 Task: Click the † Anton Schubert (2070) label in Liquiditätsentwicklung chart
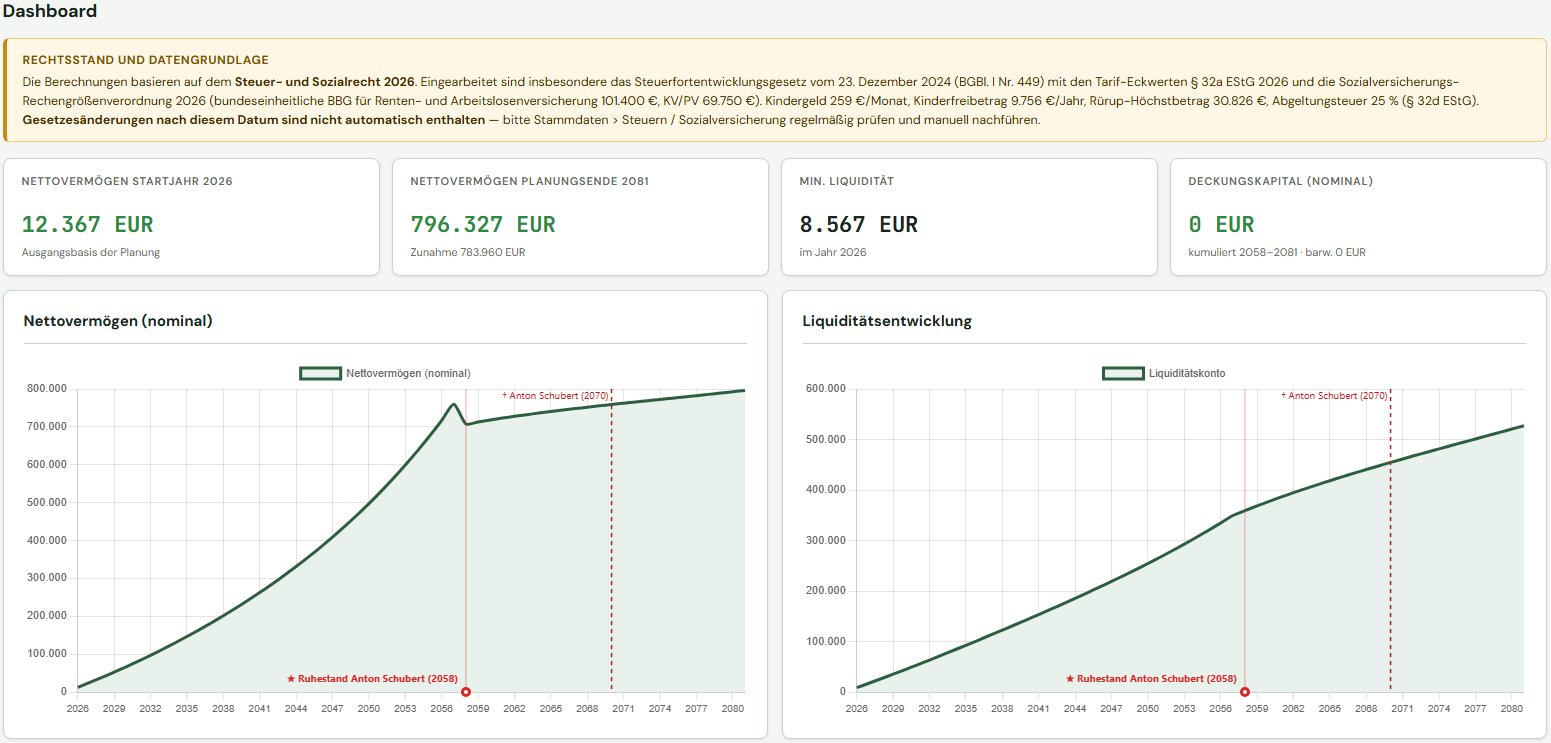click(1334, 395)
